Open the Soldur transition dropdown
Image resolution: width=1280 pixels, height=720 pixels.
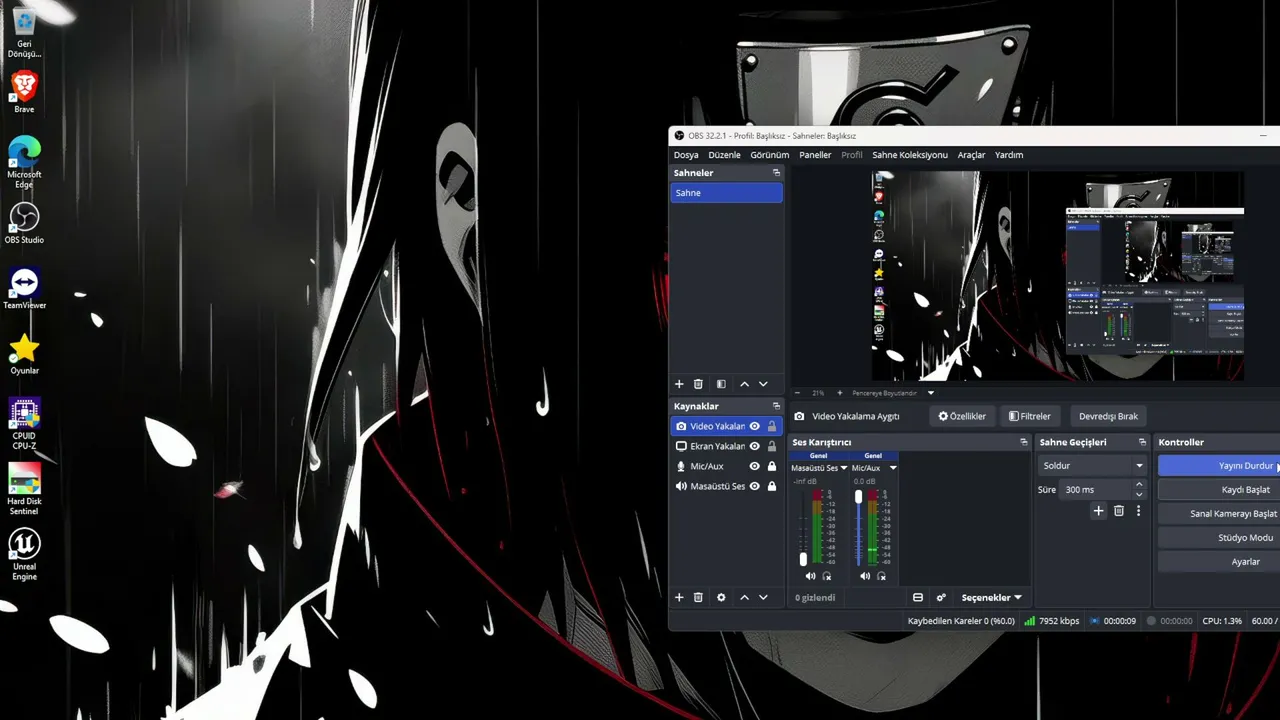[1092, 465]
